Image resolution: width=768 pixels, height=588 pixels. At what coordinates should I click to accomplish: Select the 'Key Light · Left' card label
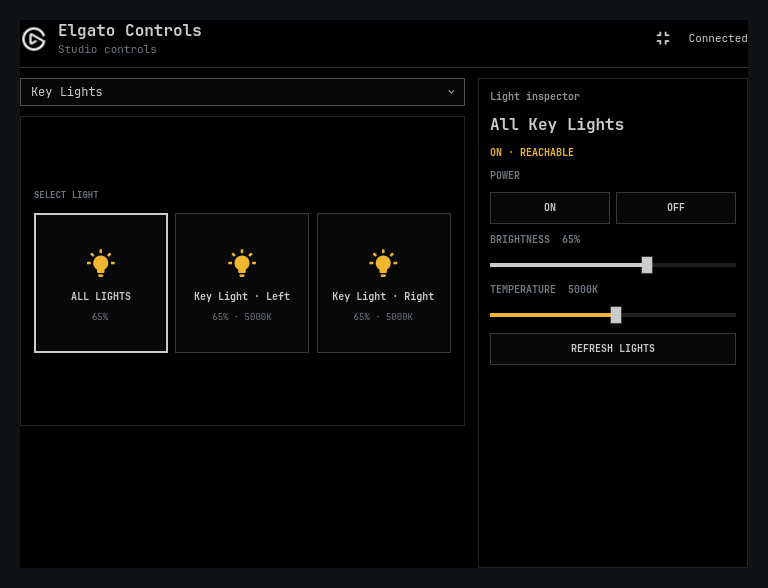tap(242, 296)
